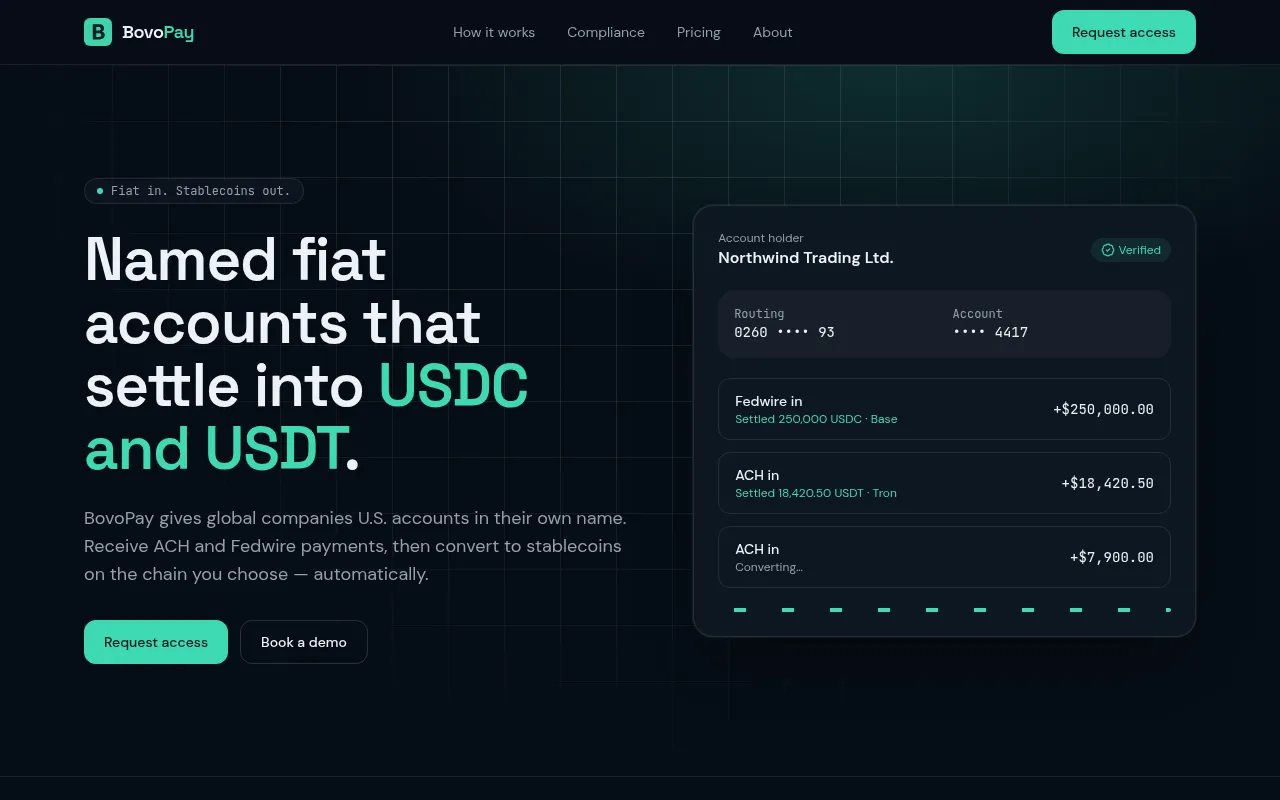This screenshot has height=800, width=1280.
Task: Open the Pricing nav link
Action: pos(699,32)
